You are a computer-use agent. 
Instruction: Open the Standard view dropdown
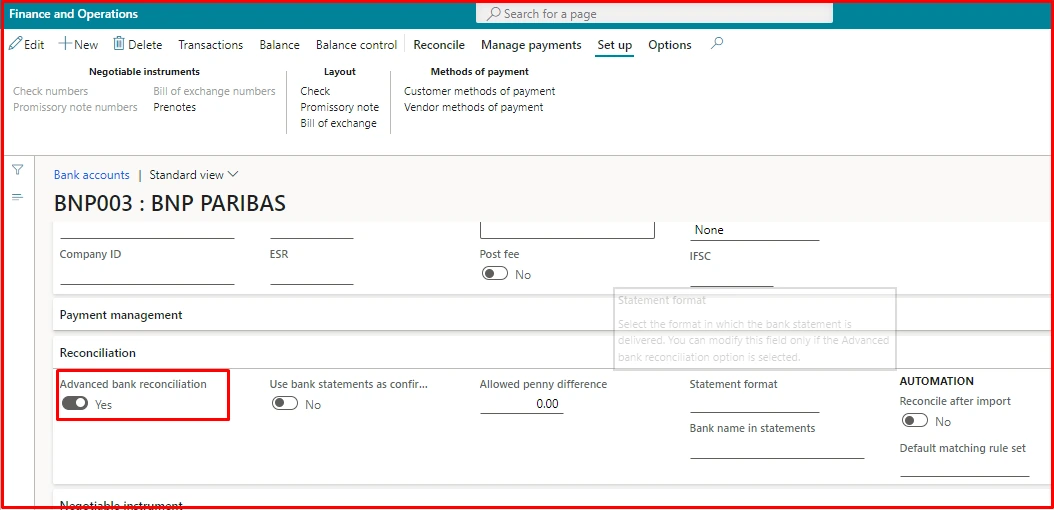click(194, 175)
